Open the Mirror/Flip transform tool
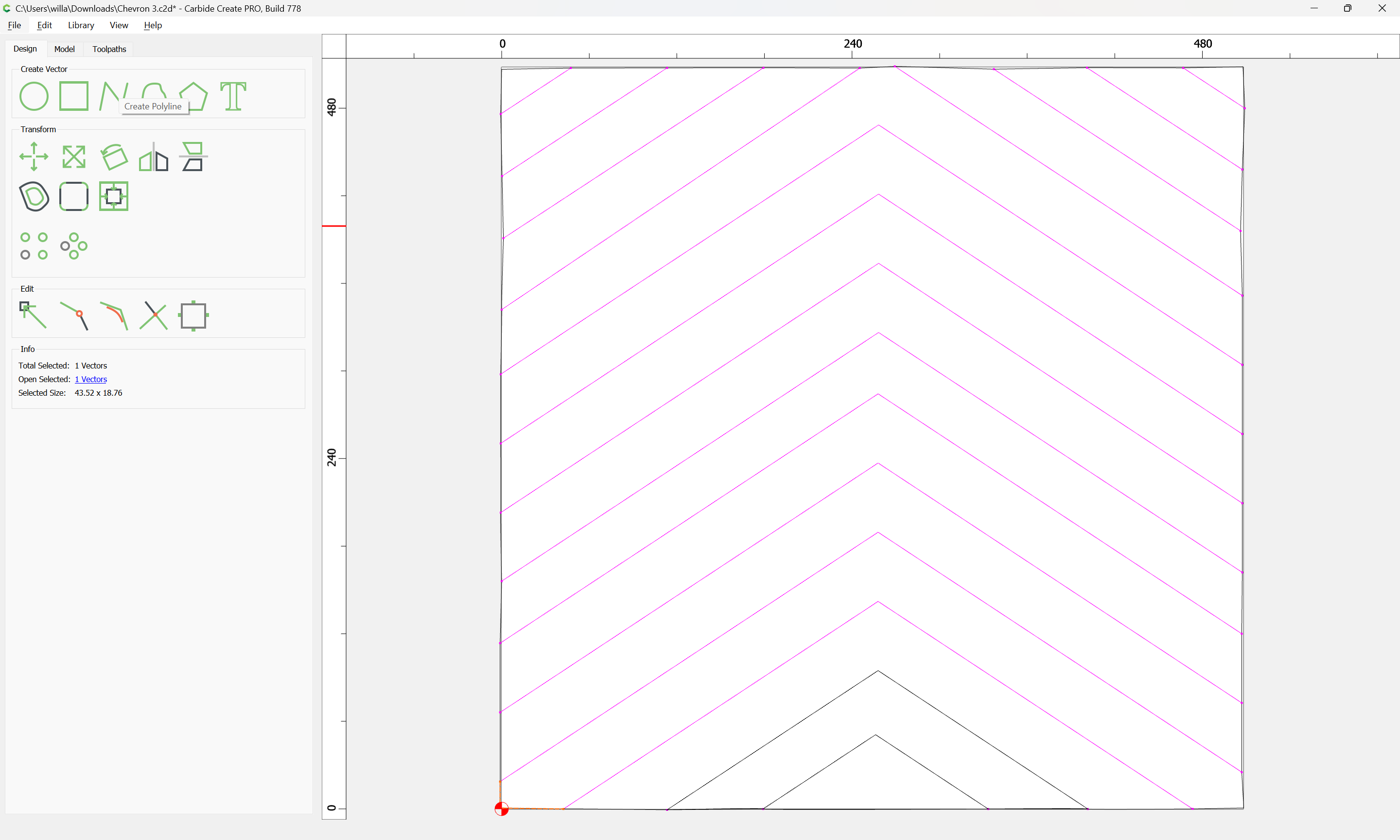The width and height of the screenshot is (1400, 840). pyautogui.click(x=153, y=157)
